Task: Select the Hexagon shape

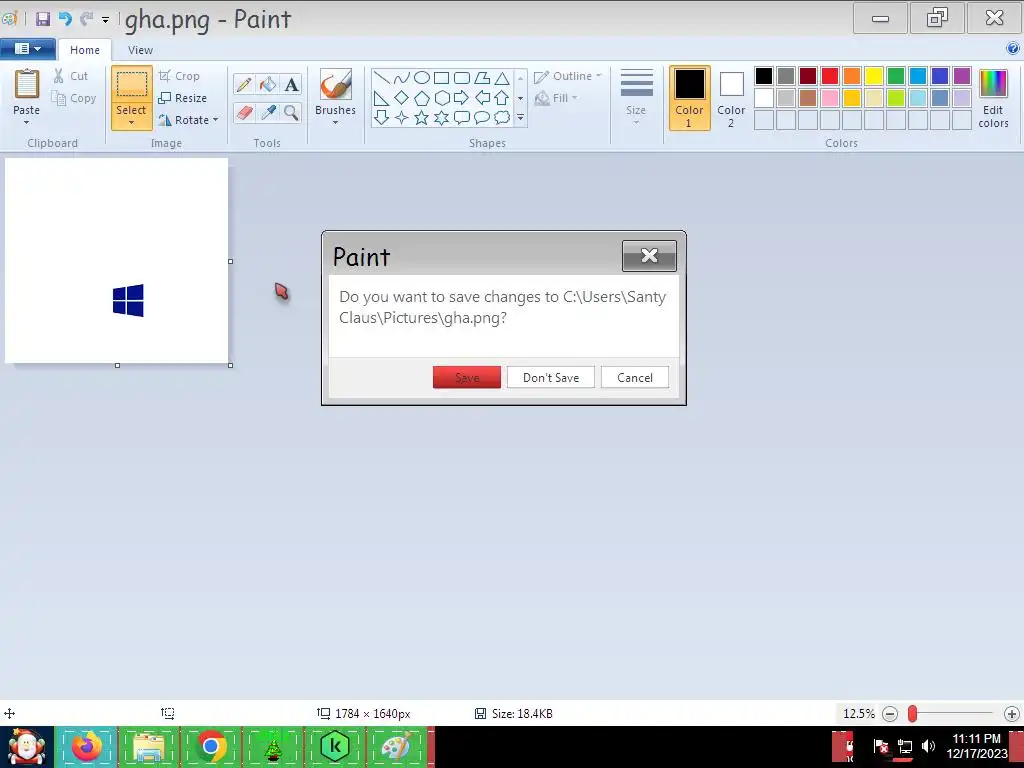Action: pos(442,98)
